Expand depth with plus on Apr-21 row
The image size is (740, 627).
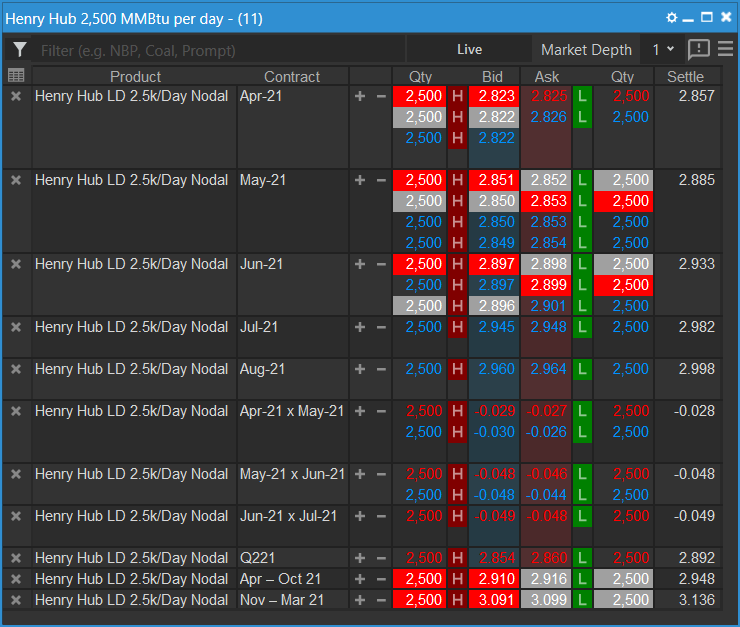tap(360, 96)
